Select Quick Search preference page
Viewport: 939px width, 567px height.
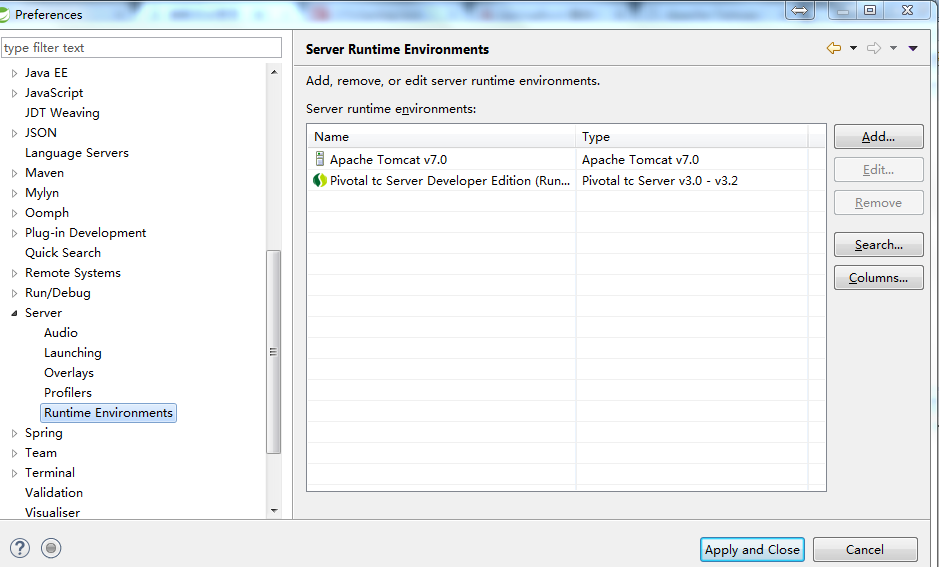63,253
